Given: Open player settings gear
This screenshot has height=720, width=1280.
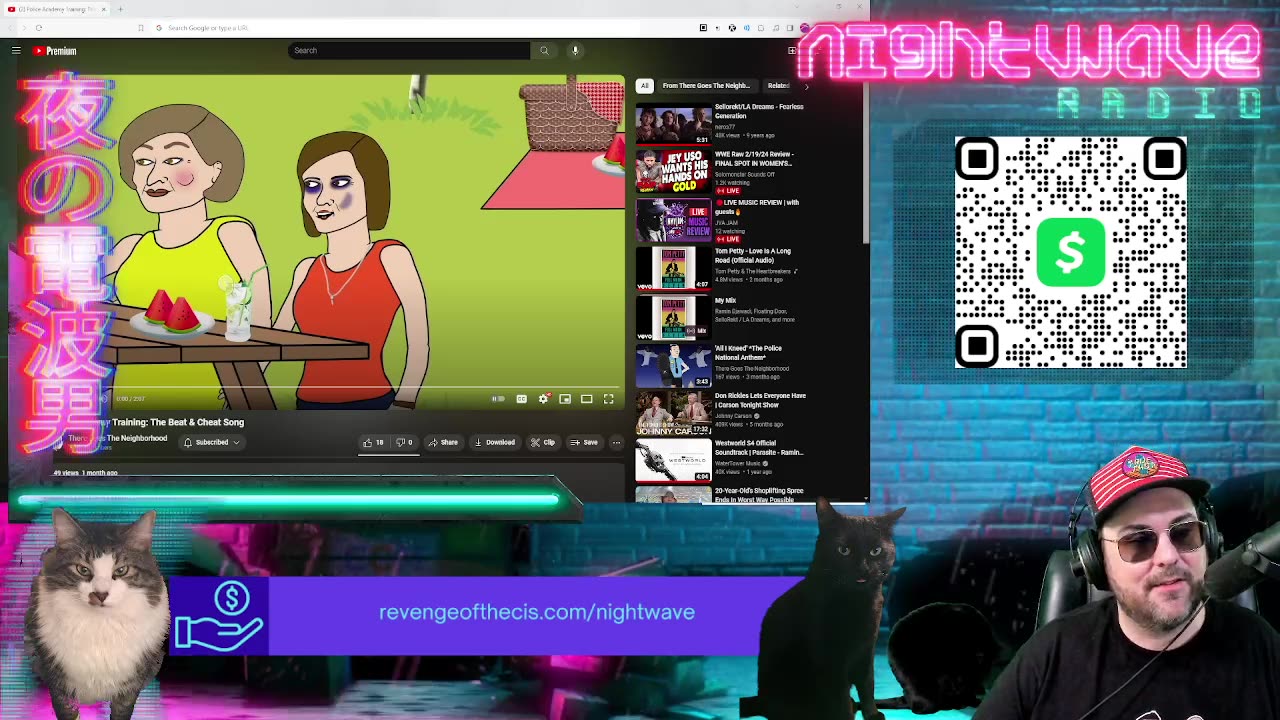Looking at the screenshot, I should [x=543, y=399].
